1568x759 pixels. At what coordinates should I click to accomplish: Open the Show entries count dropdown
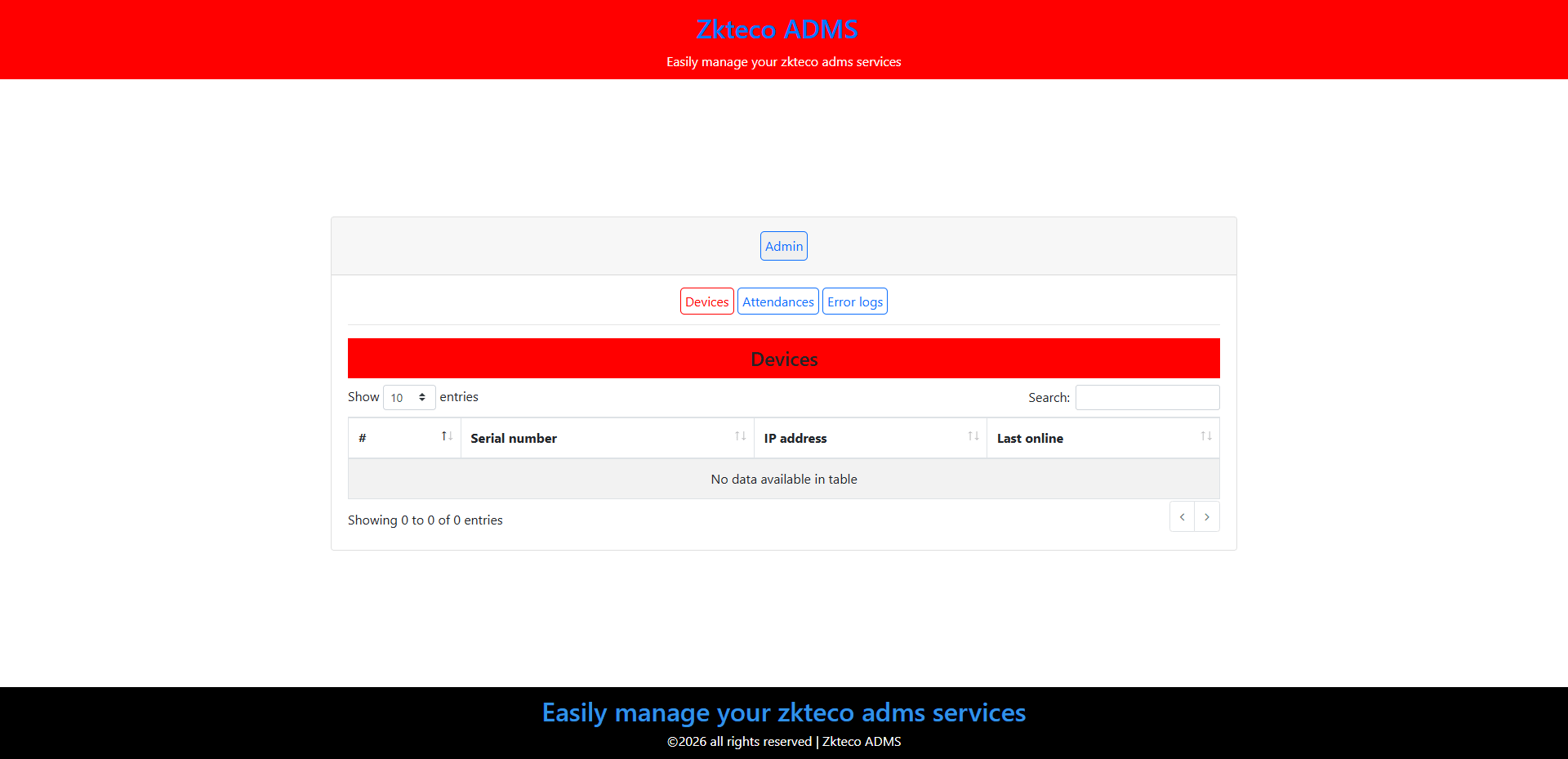coord(409,397)
